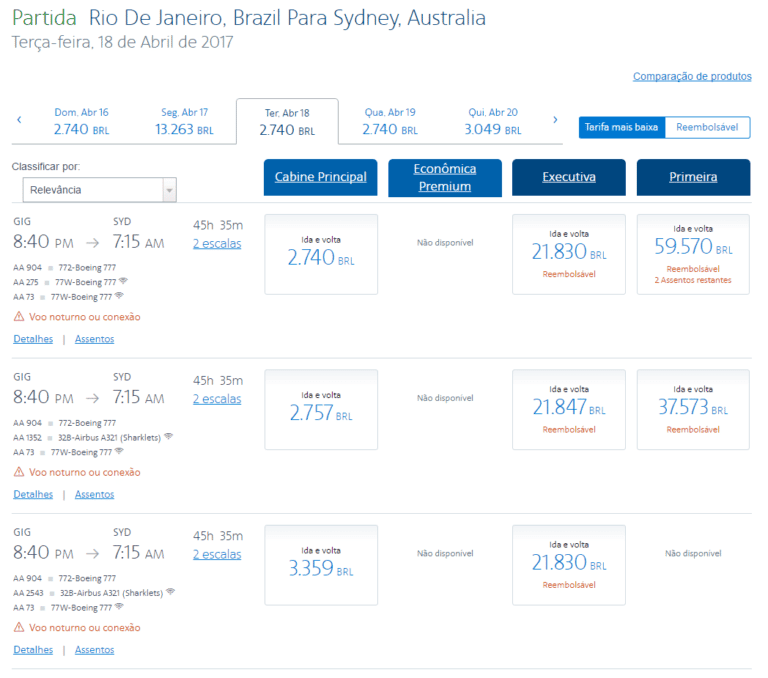Click the Cabine Principal column header
Image resolution: width=768 pixels, height=678 pixels.
coord(321,177)
